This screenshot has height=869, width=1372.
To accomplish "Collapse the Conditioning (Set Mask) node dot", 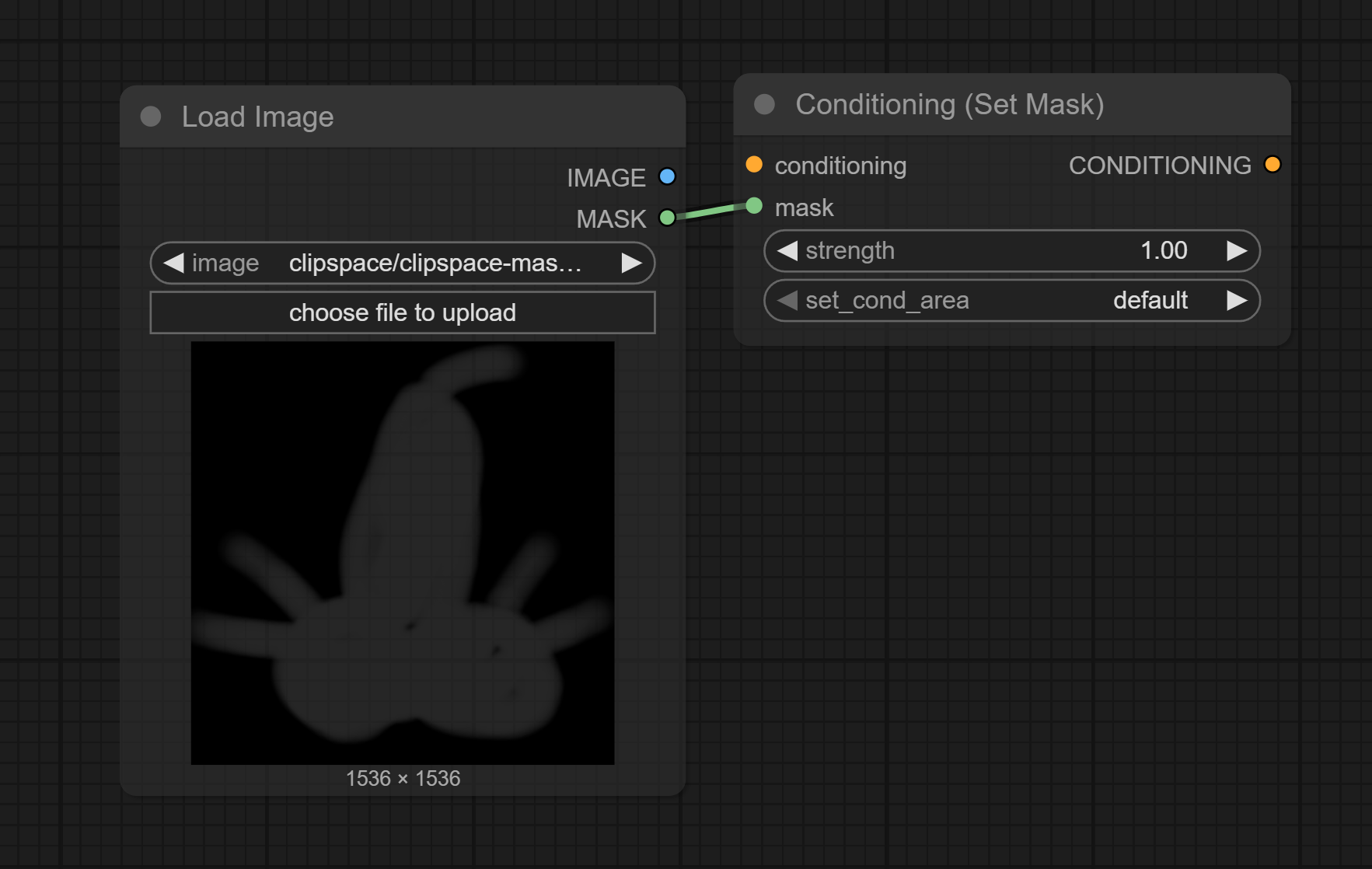I will click(x=765, y=104).
